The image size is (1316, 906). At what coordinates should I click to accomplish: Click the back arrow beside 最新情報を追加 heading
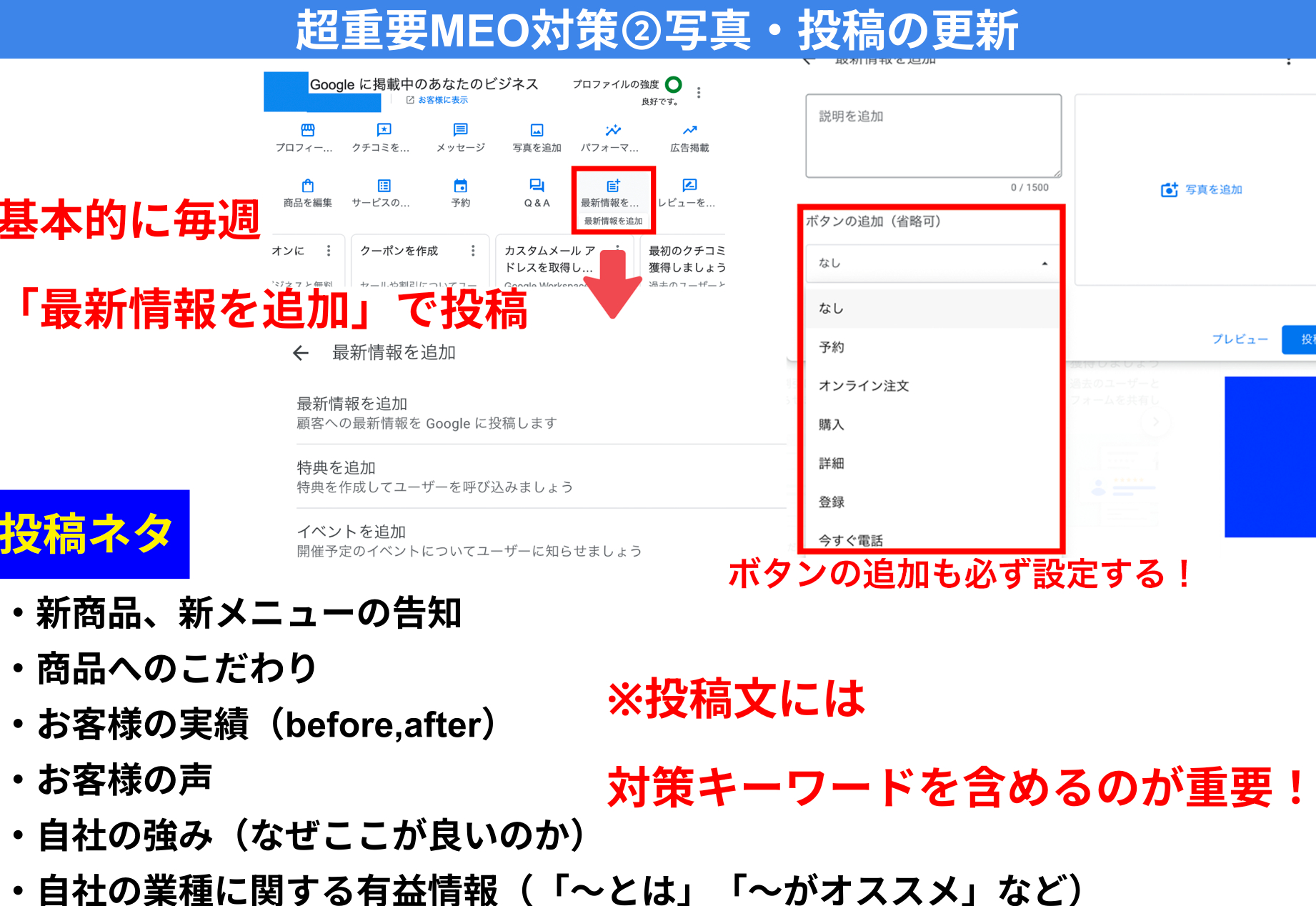tap(301, 353)
